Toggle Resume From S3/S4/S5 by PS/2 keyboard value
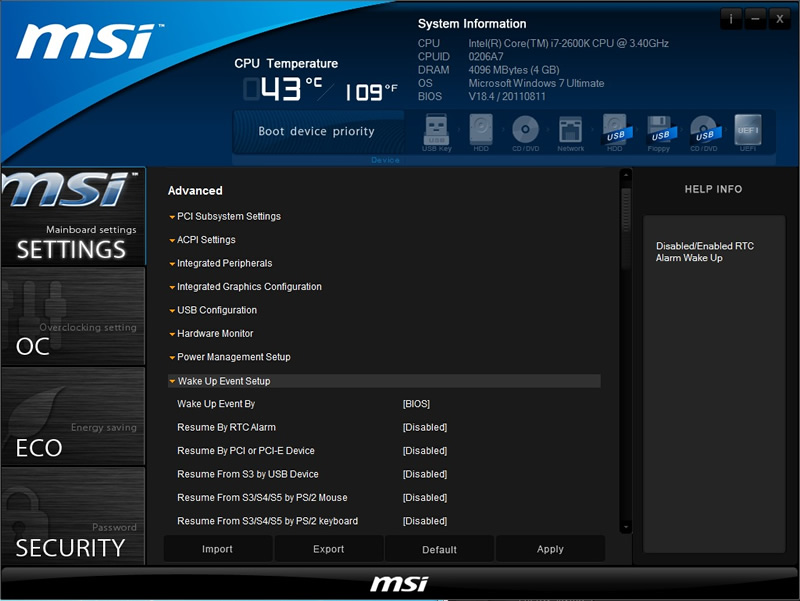 point(425,521)
